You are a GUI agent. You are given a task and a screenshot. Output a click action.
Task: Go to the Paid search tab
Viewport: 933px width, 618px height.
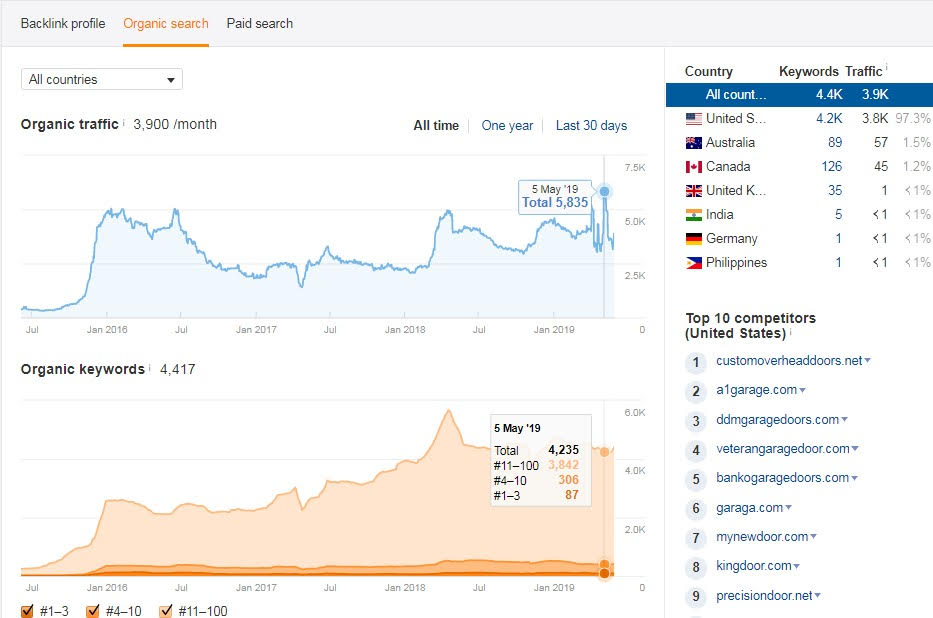pyautogui.click(x=259, y=23)
